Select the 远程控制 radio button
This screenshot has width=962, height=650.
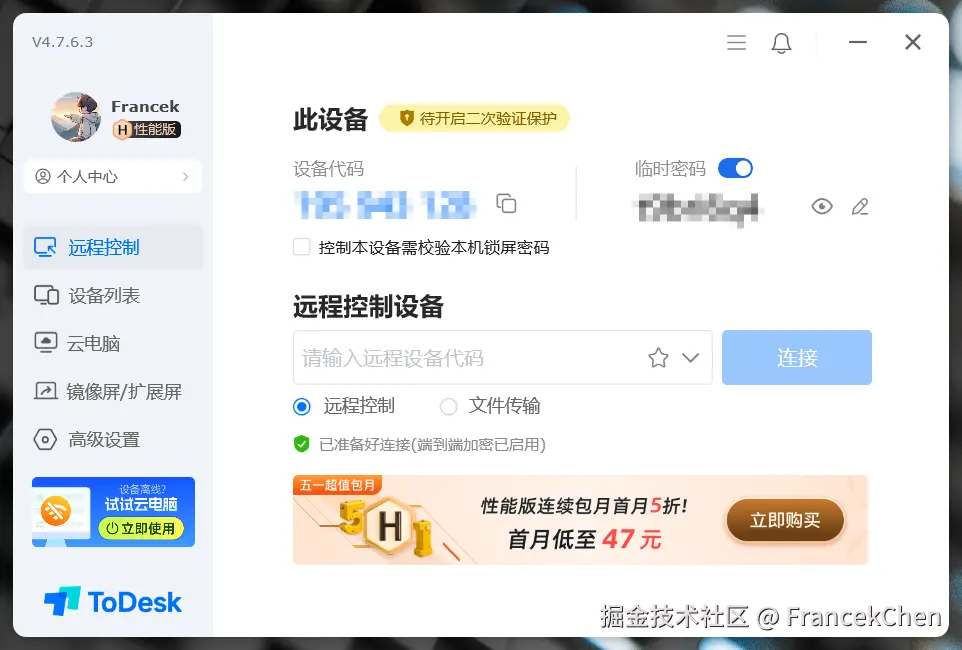pos(302,406)
